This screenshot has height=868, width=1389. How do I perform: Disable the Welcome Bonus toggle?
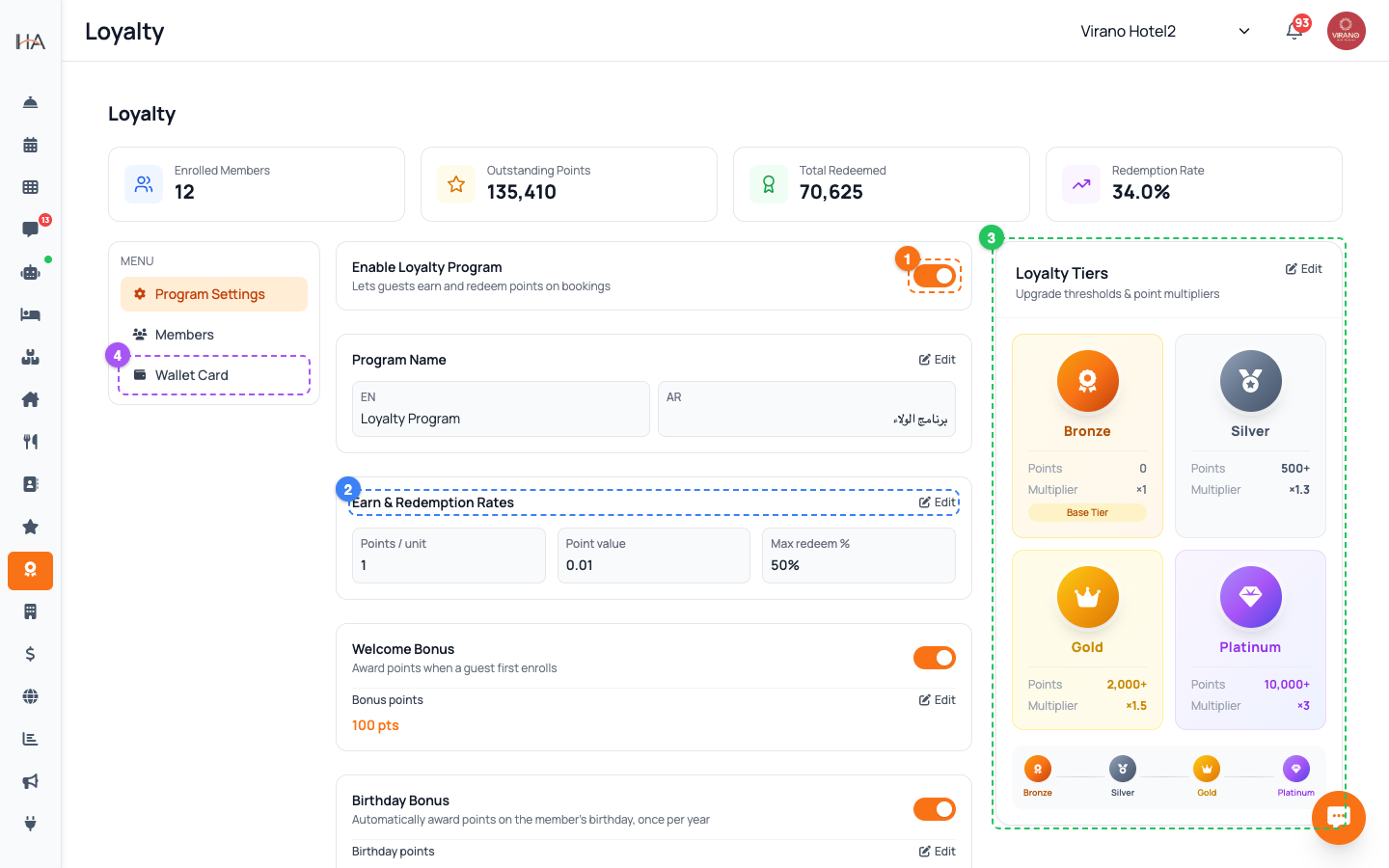point(935,658)
